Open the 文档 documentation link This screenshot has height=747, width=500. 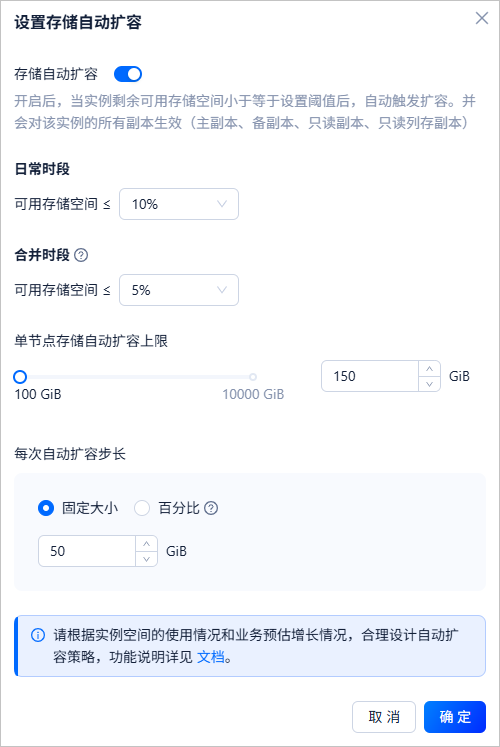click(x=210, y=657)
